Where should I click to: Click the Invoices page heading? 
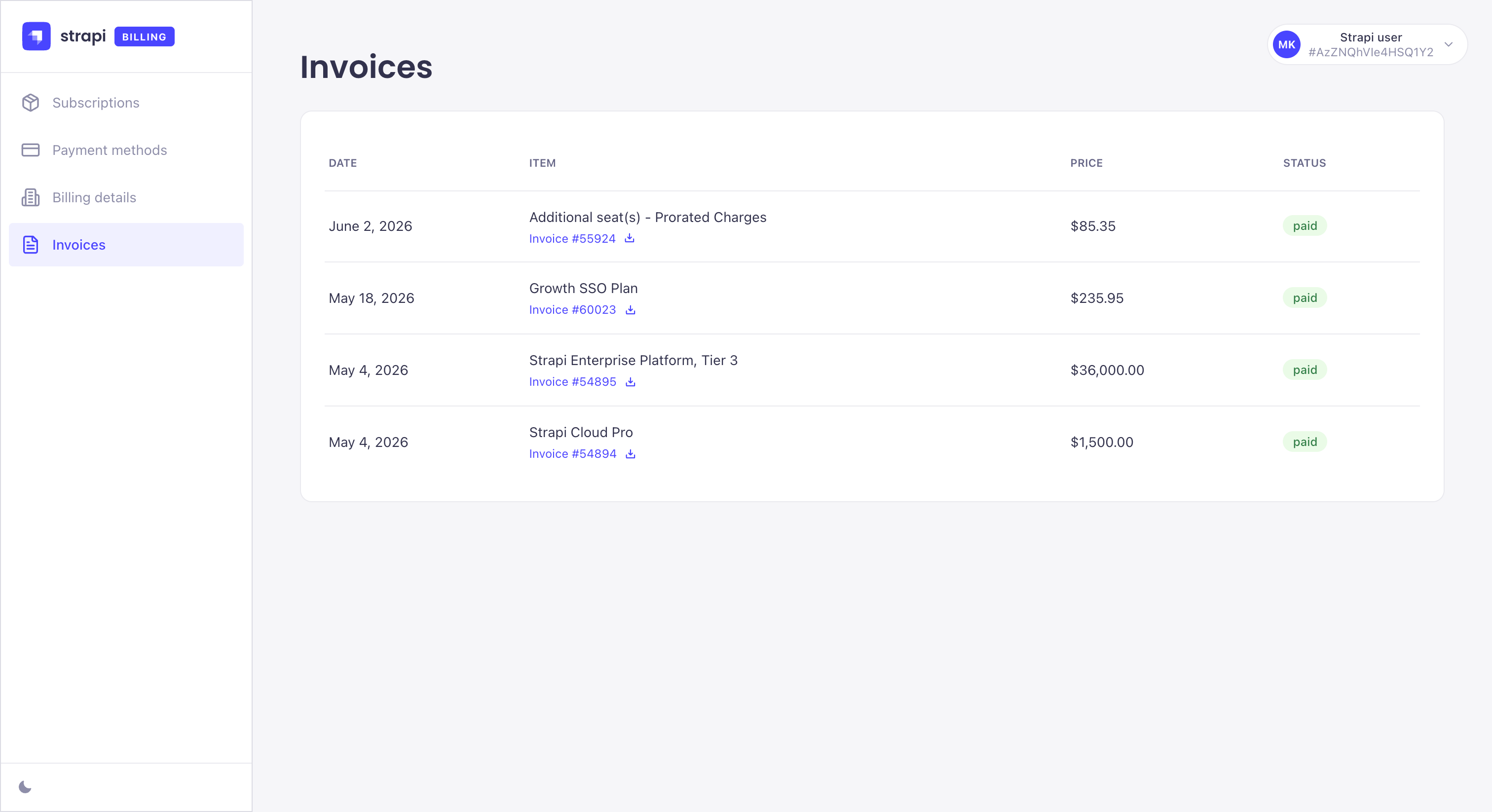366,67
